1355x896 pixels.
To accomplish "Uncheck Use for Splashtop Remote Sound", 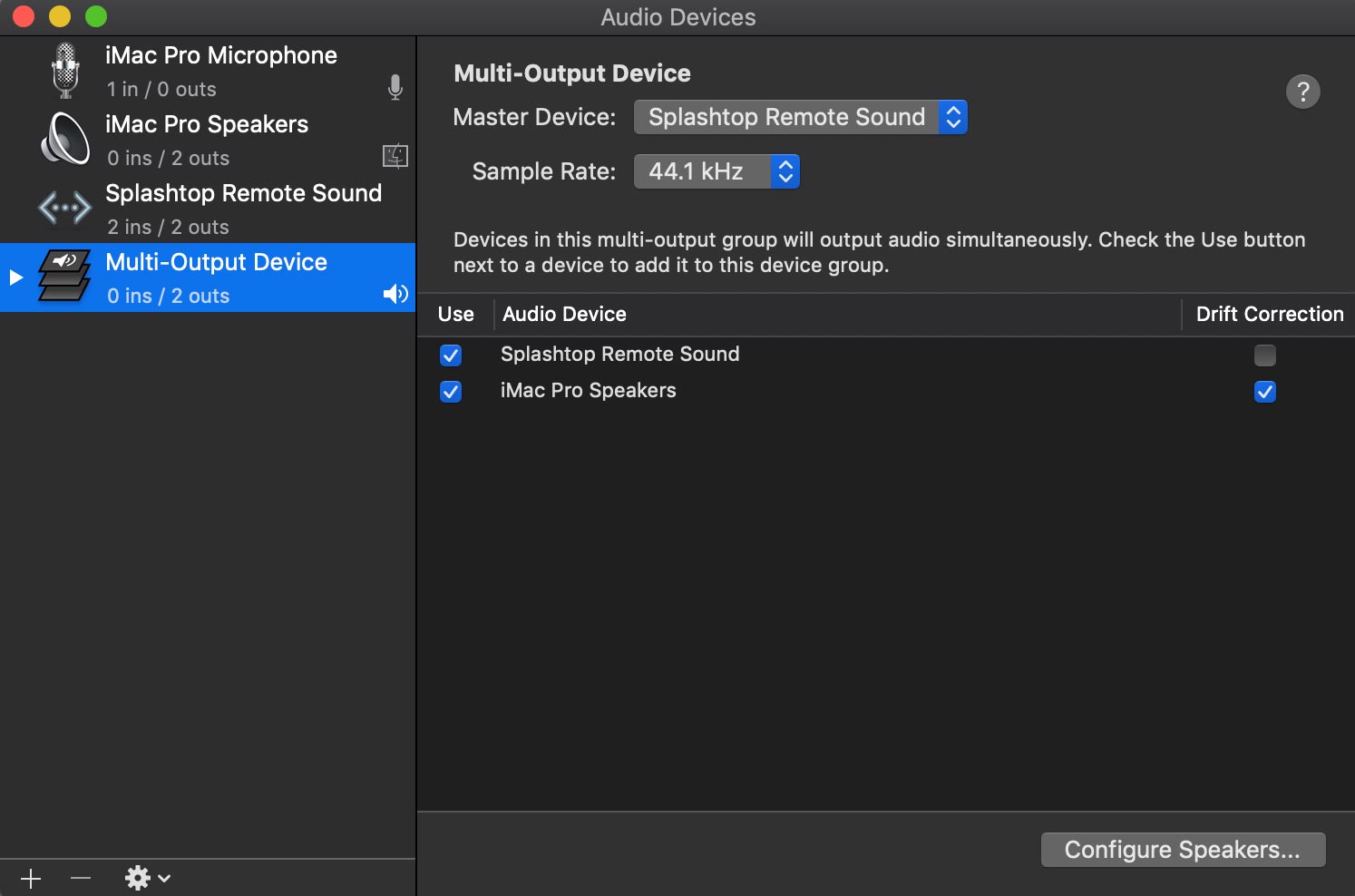I will (451, 355).
